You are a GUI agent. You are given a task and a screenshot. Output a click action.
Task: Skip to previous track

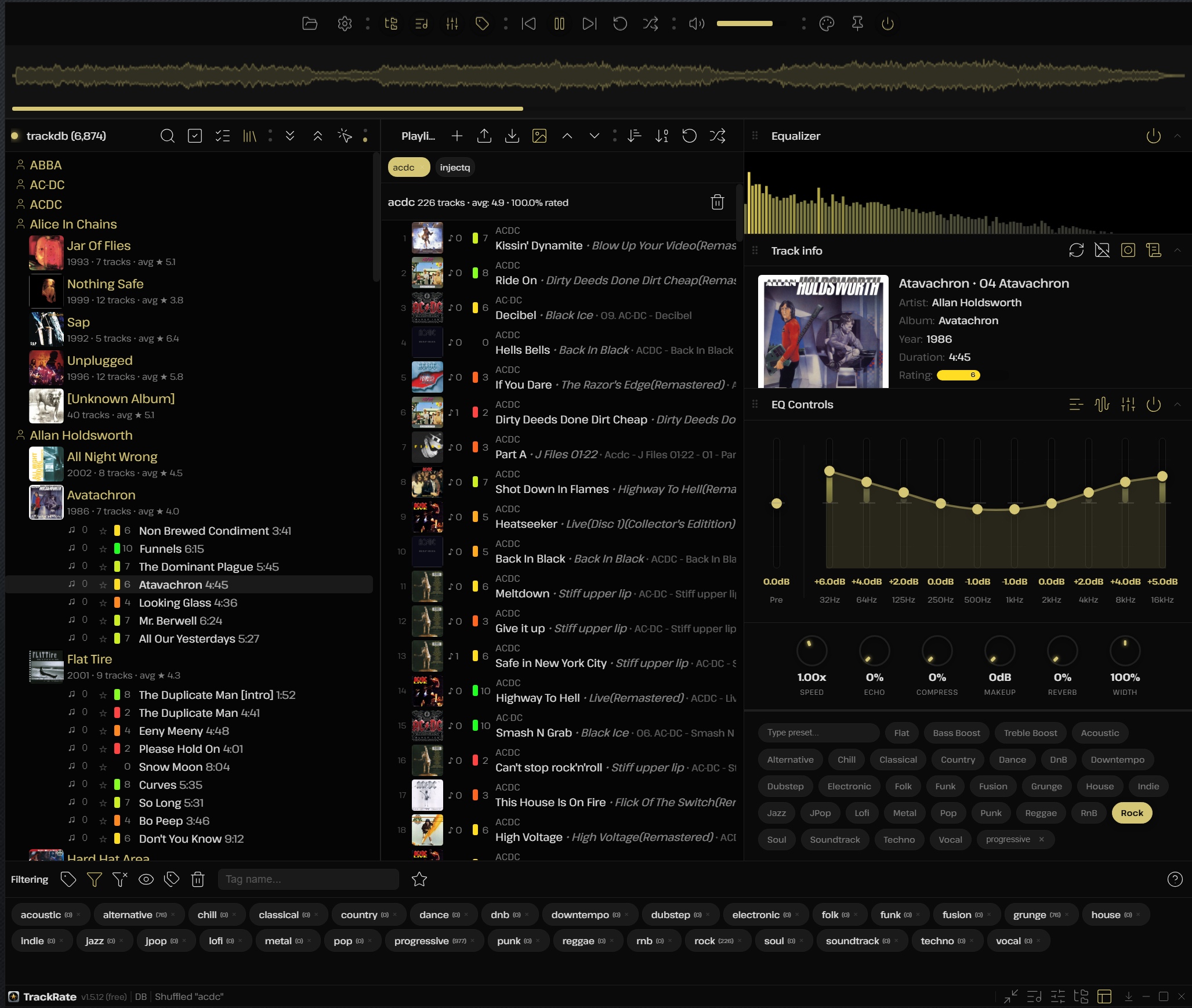(x=528, y=24)
